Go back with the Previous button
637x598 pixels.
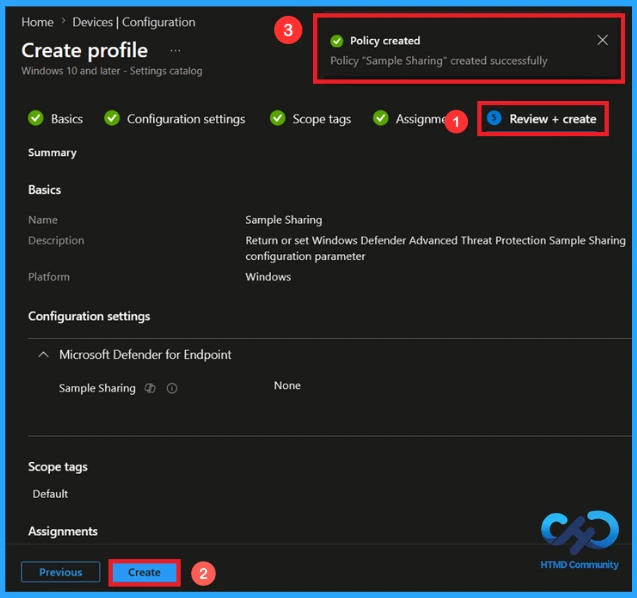[x=61, y=572]
